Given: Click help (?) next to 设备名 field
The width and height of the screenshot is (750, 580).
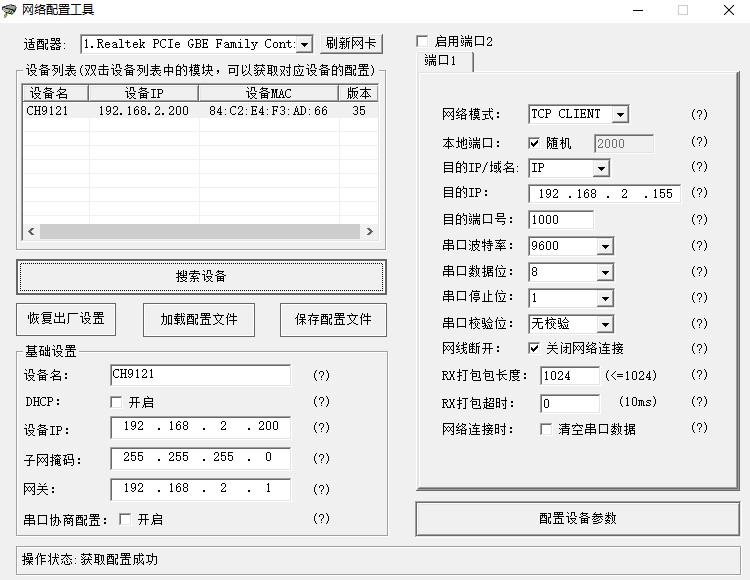Looking at the screenshot, I should click(x=321, y=375).
